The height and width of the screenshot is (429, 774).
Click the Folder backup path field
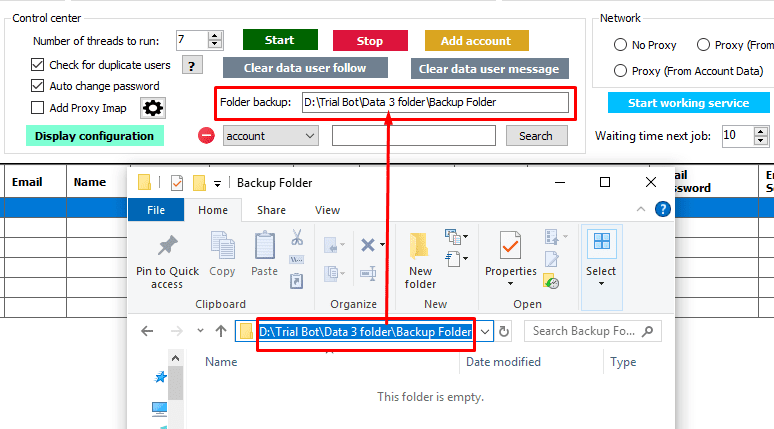coord(434,102)
